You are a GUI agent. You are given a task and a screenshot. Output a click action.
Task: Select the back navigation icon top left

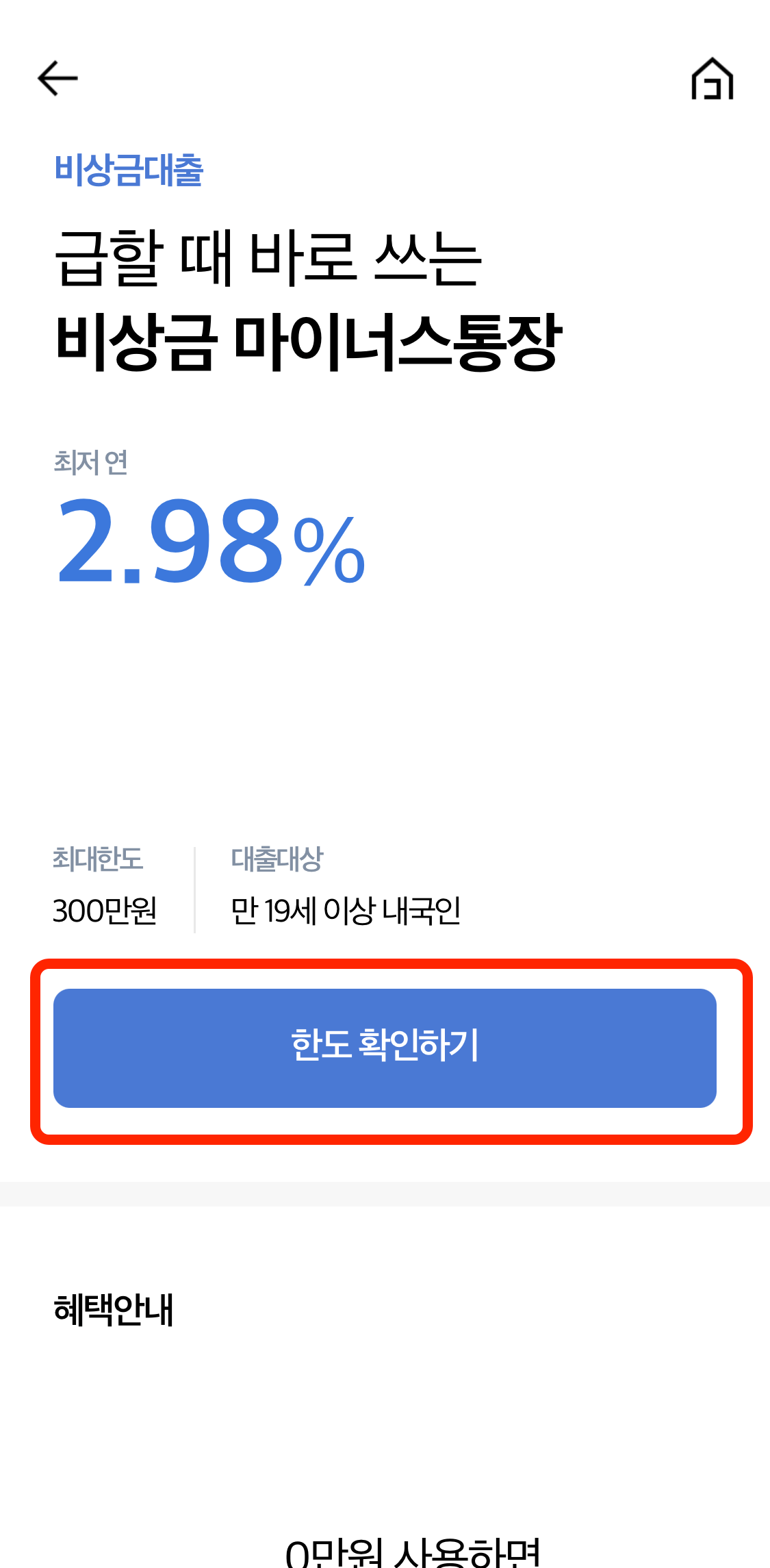coord(57,78)
